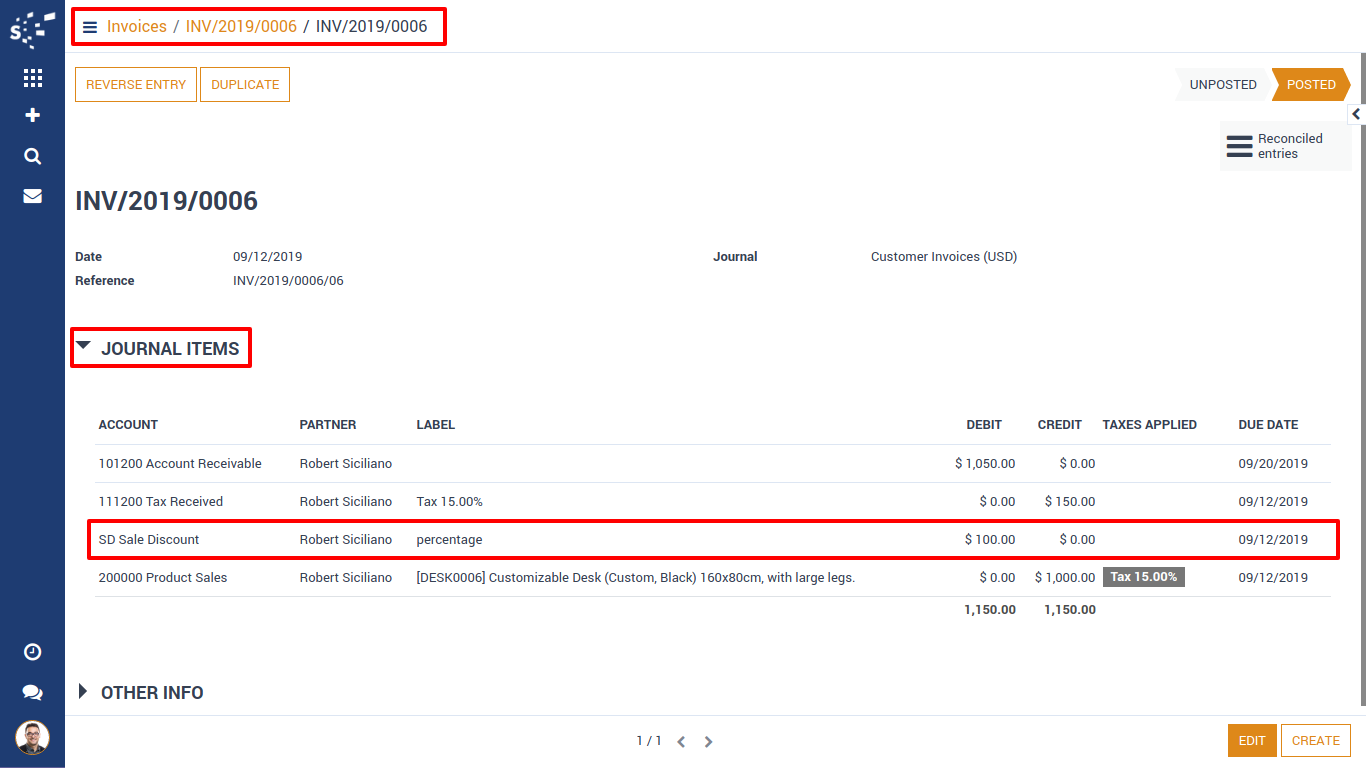Go to Invoices in the breadcrumb

click(137, 27)
